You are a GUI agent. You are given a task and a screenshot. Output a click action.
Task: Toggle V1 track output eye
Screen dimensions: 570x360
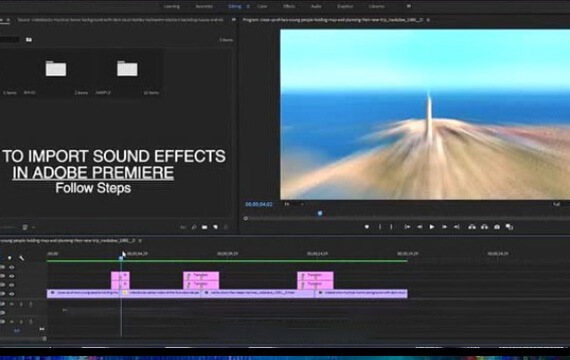[x=12, y=294]
